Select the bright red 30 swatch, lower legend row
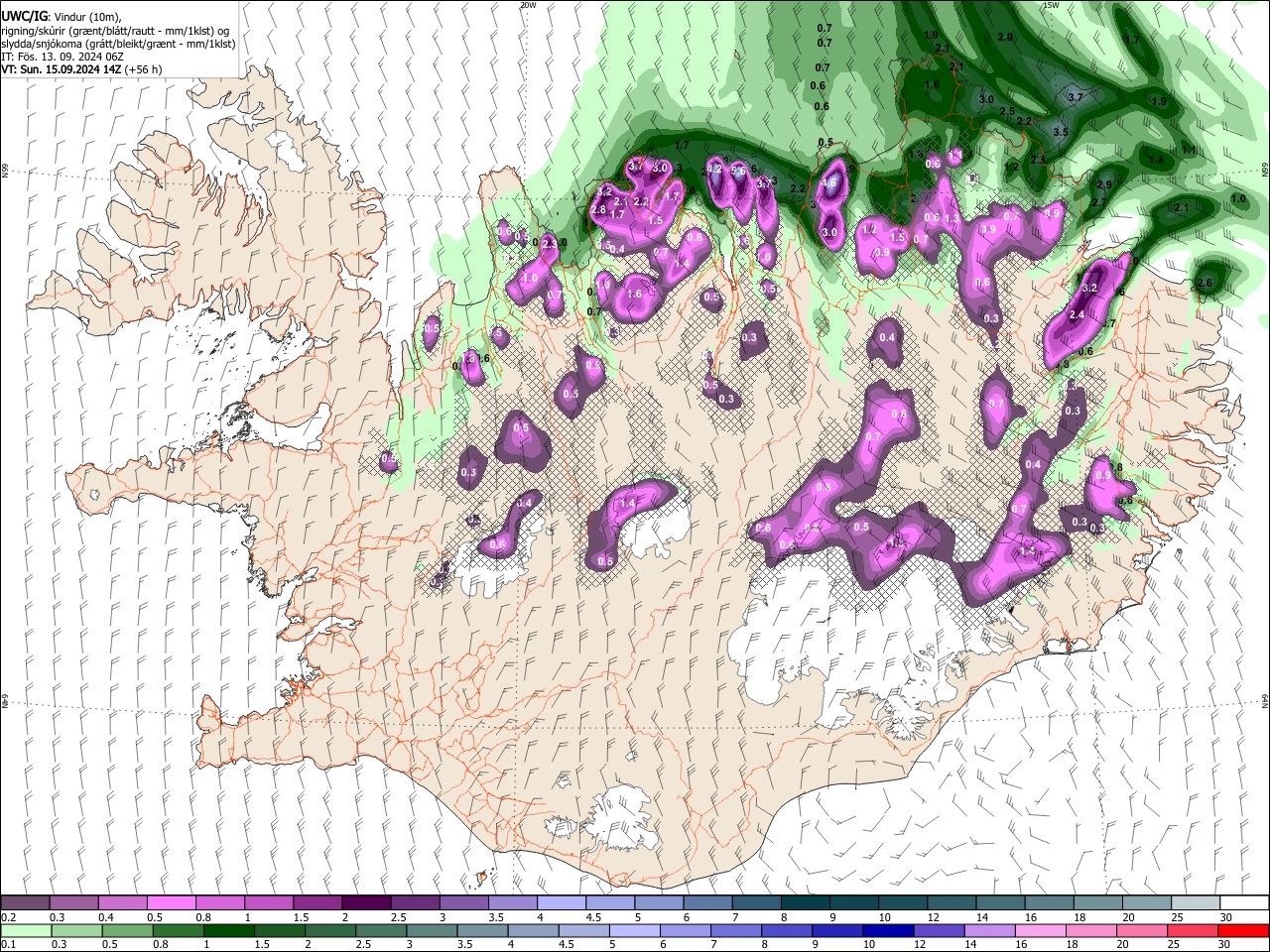 tap(1243, 931)
